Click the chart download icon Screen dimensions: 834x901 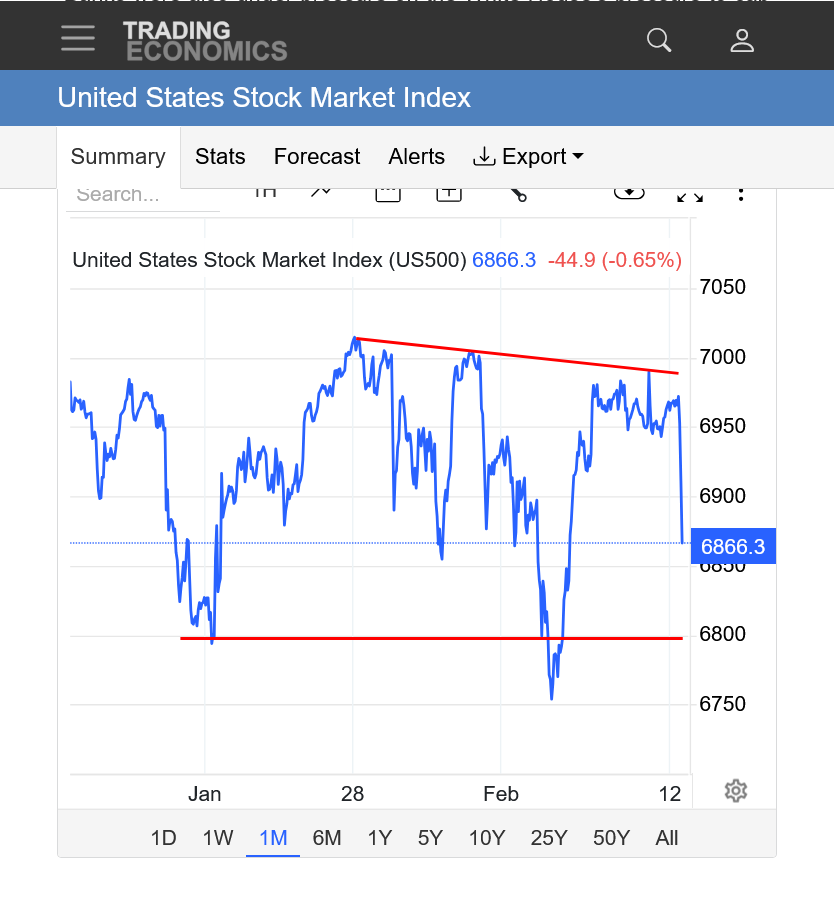[629, 192]
